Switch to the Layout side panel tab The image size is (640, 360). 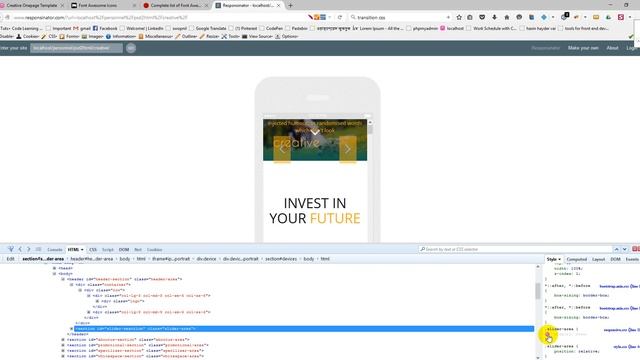click(598, 259)
